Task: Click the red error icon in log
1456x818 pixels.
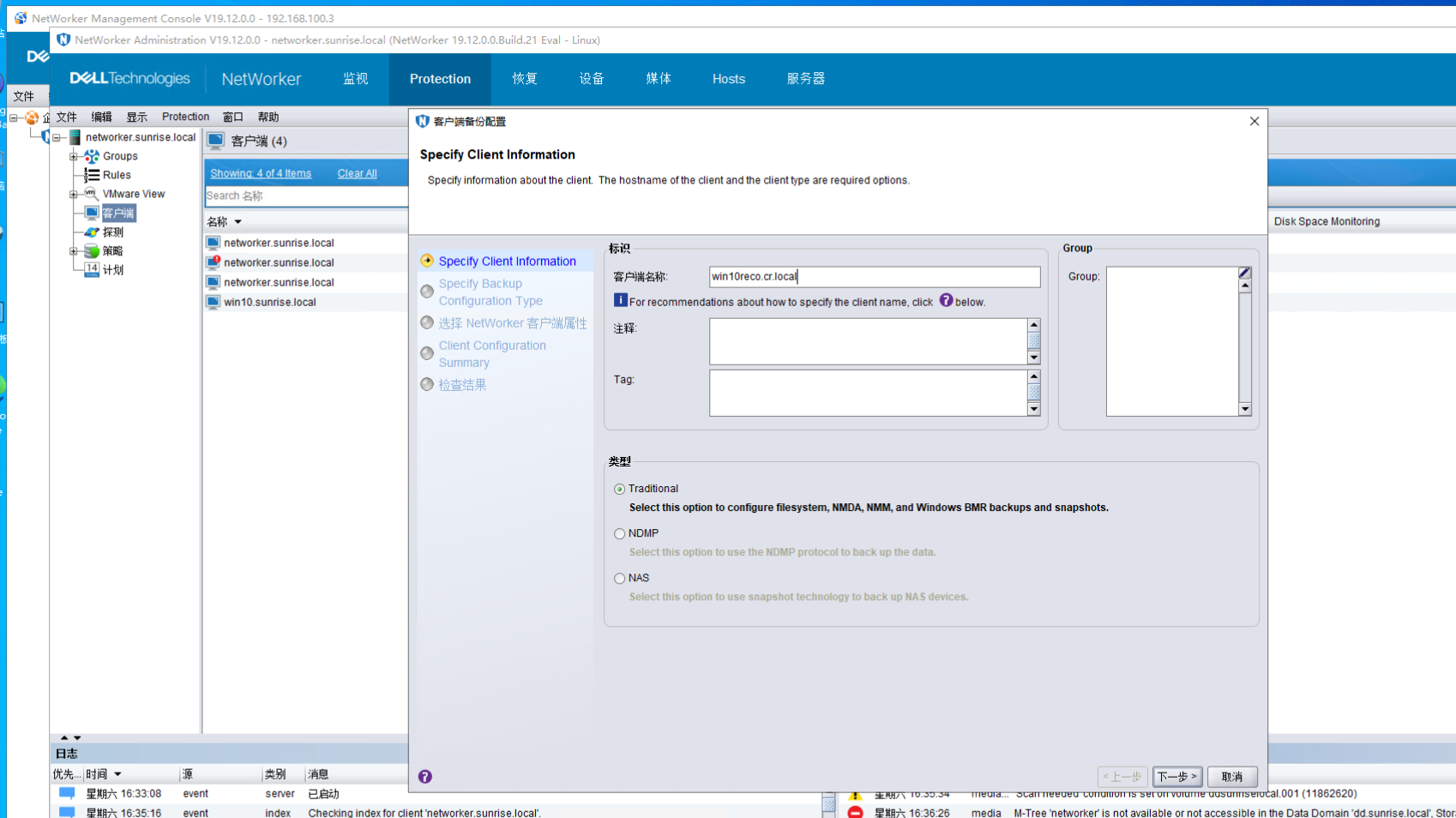Action: coord(855,812)
